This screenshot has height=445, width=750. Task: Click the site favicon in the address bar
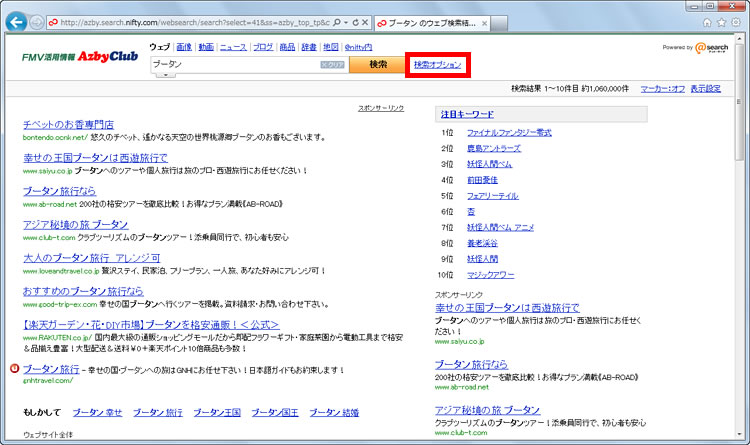point(53,22)
